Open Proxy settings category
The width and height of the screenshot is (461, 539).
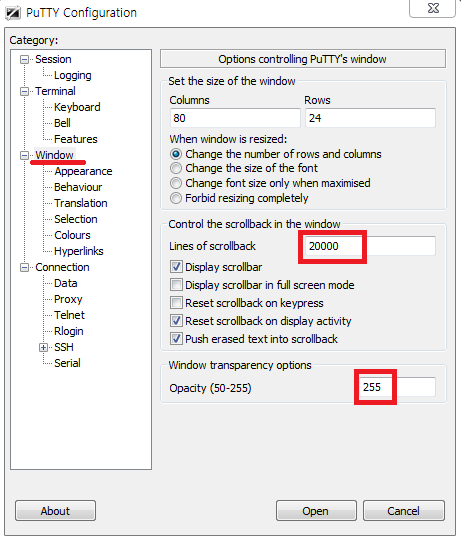click(68, 299)
